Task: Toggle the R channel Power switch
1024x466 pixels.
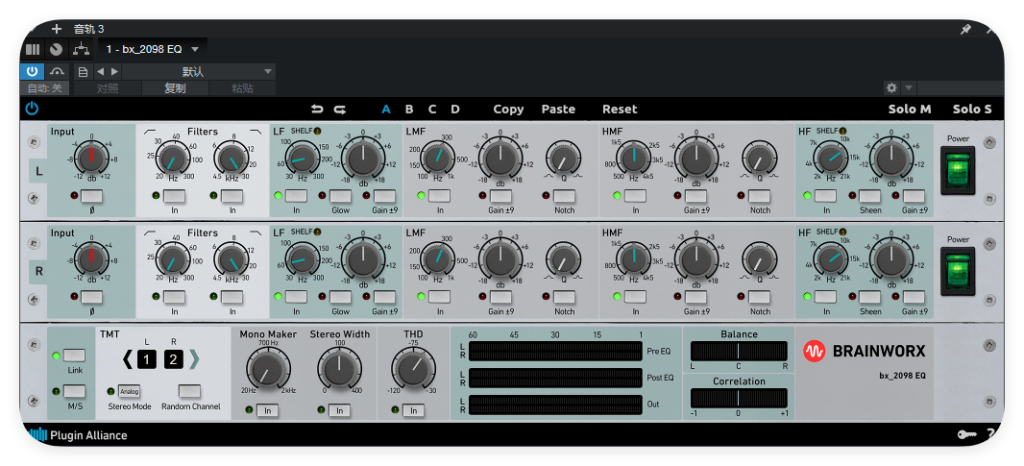Action: (957, 272)
